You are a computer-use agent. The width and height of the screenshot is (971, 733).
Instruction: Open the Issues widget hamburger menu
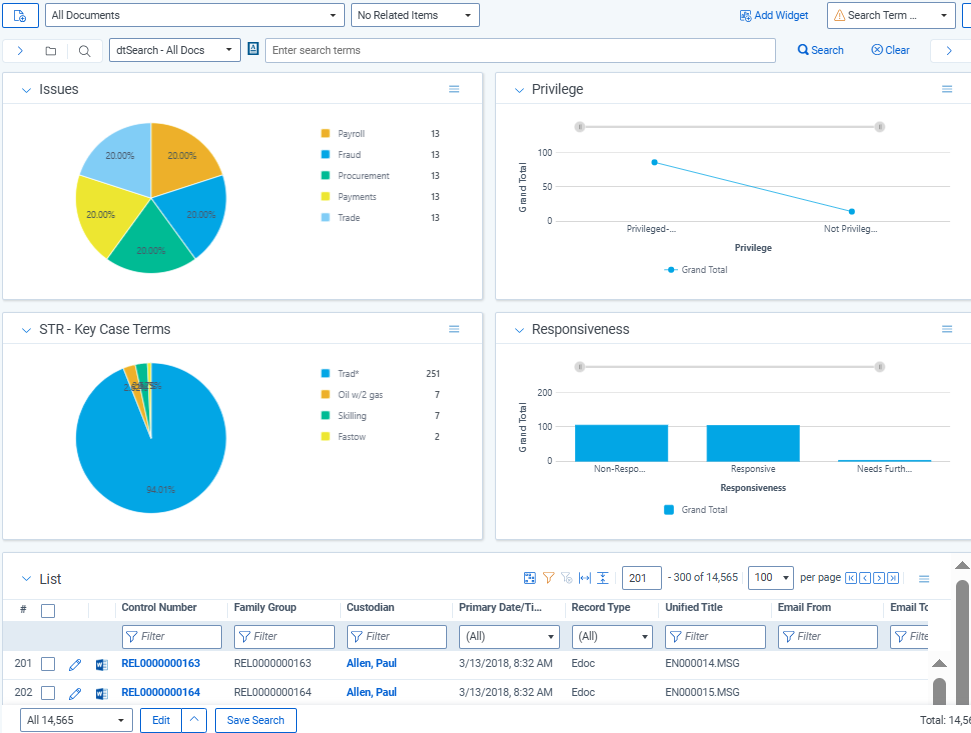coord(454,89)
